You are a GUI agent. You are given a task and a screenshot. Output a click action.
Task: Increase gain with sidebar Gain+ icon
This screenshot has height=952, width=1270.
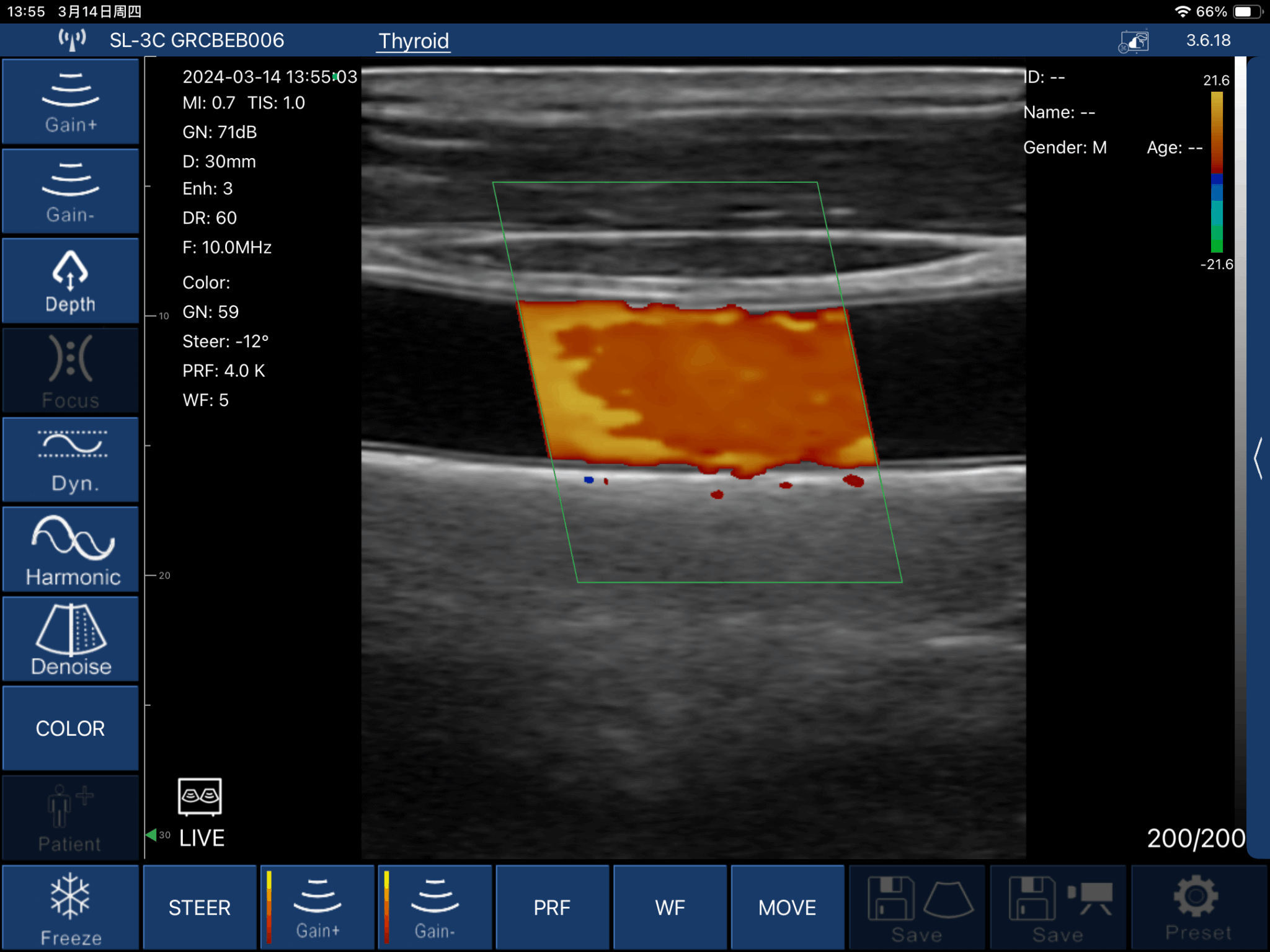coord(70,101)
